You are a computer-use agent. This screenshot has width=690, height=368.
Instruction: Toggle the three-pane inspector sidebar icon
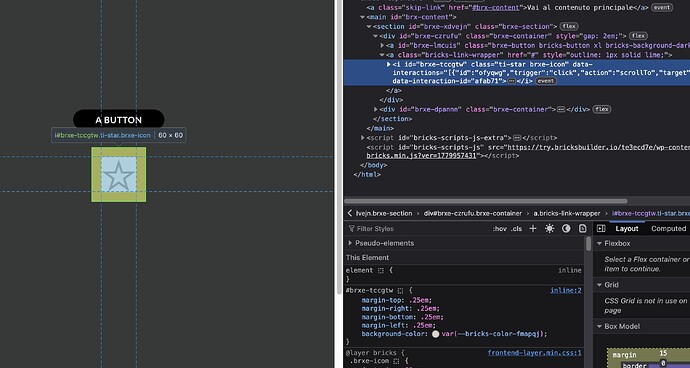pos(601,228)
